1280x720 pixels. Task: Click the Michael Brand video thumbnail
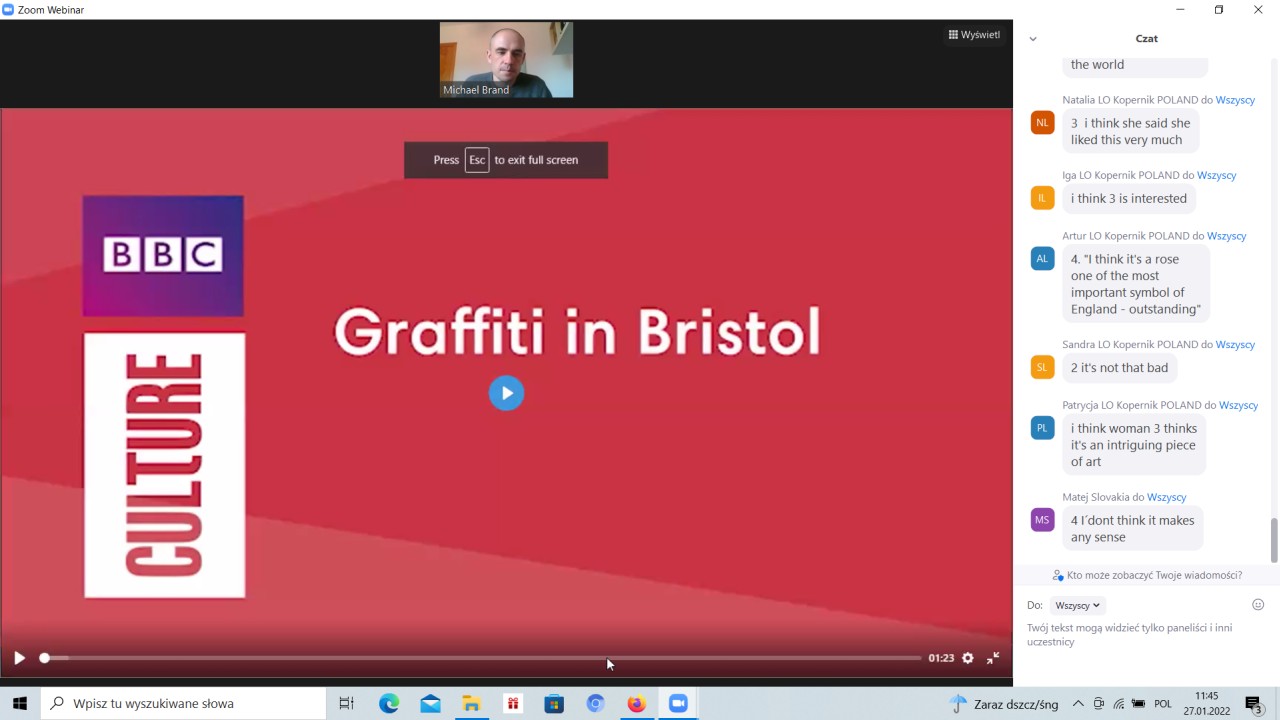pyautogui.click(x=506, y=60)
